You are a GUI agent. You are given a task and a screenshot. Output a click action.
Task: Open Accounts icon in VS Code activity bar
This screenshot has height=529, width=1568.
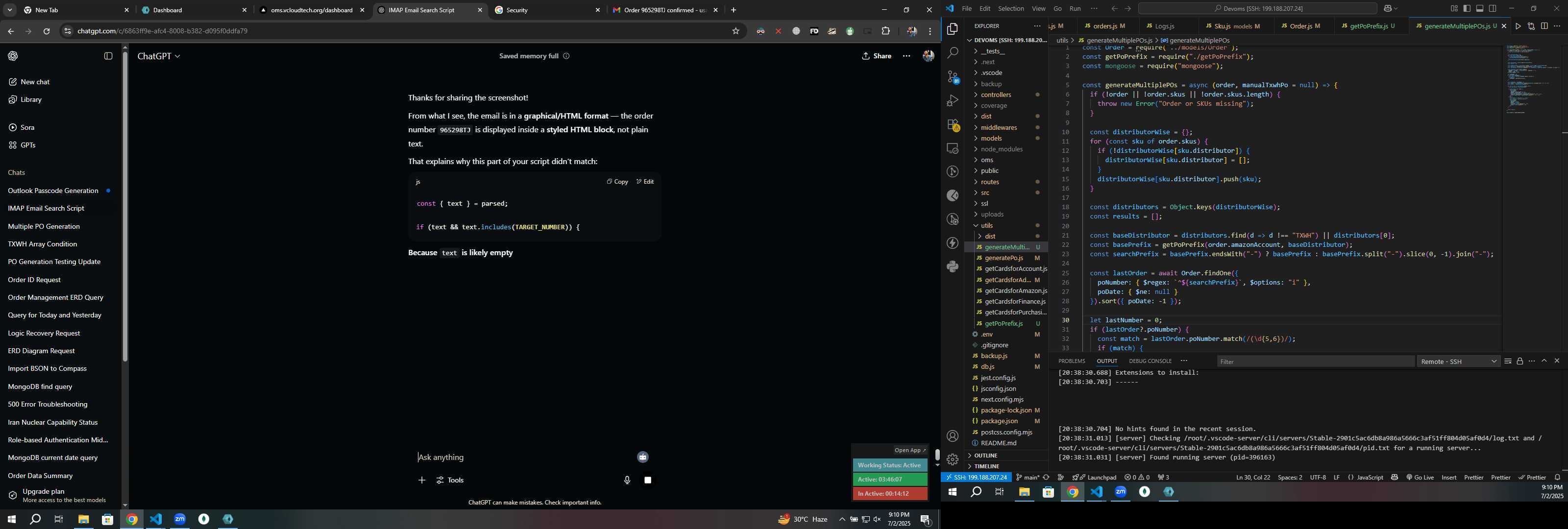click(x=953, y=436)
